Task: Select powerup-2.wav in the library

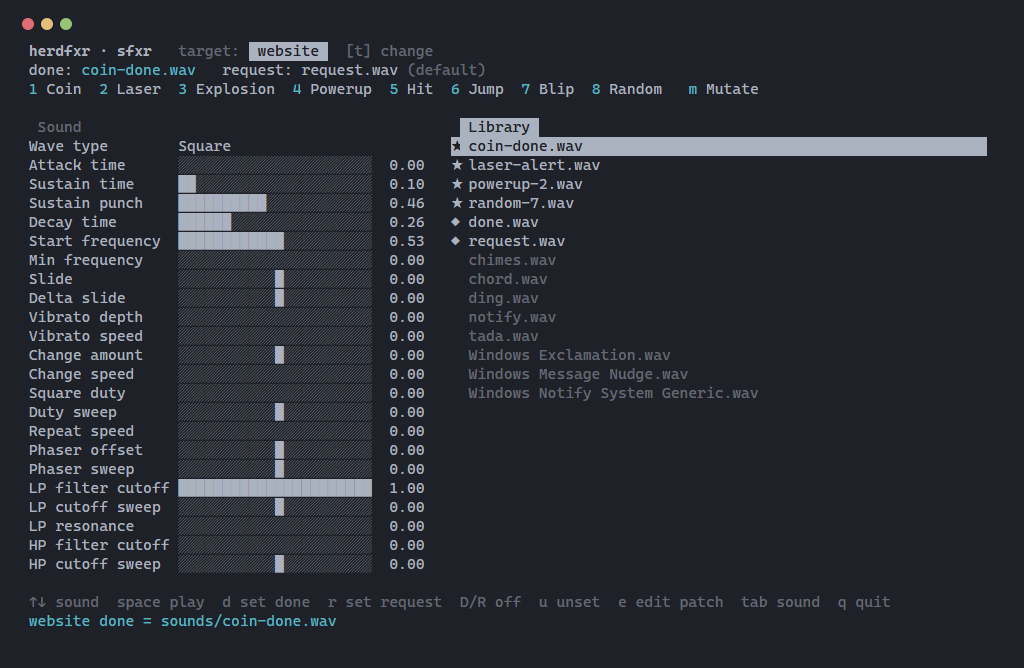Action: pos(525,184)
